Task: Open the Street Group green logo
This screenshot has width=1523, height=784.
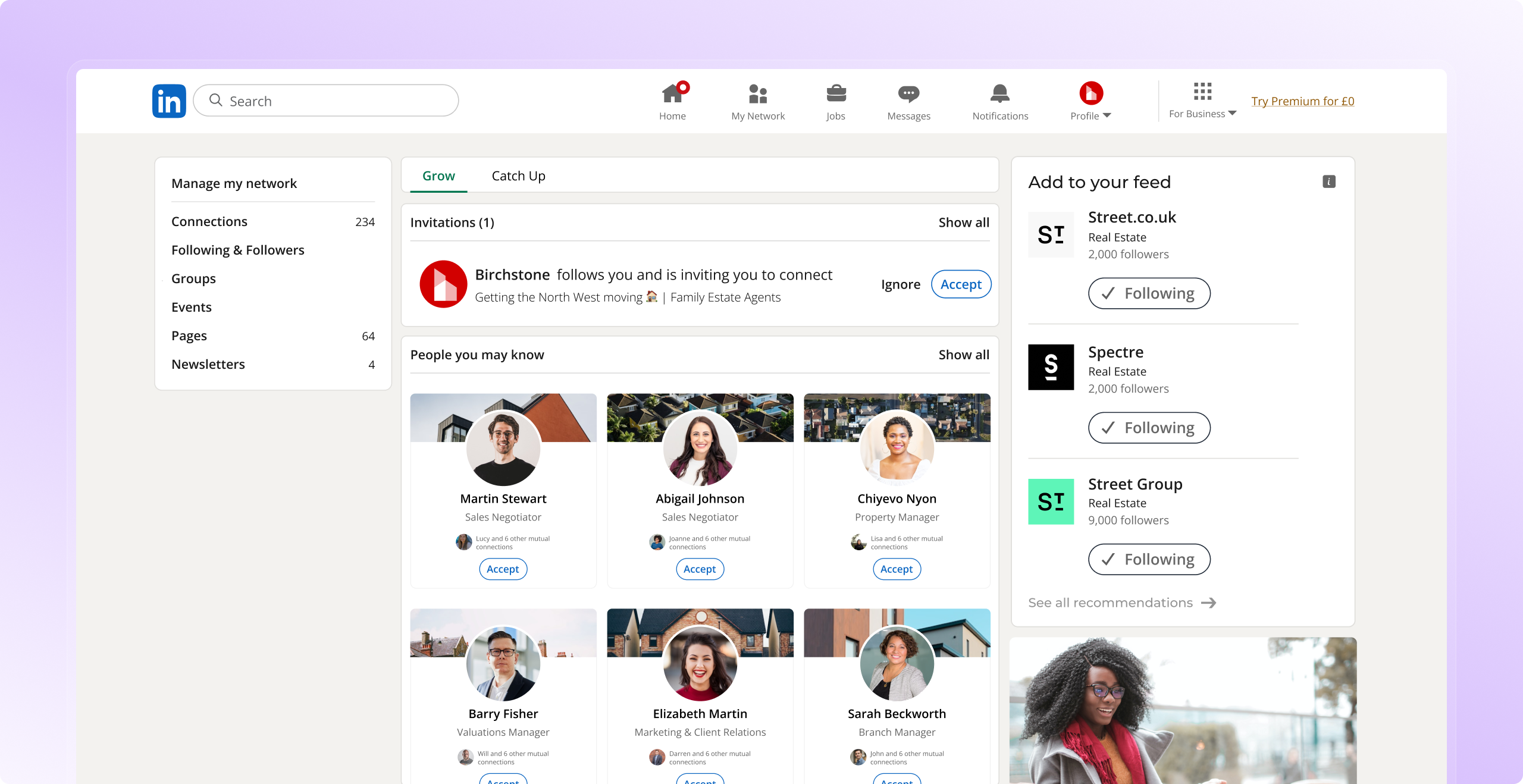Action: (x=1051, y=501)
